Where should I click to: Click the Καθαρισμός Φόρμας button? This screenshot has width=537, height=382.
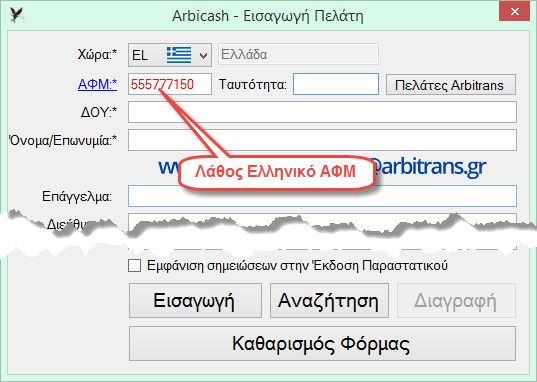322,343
